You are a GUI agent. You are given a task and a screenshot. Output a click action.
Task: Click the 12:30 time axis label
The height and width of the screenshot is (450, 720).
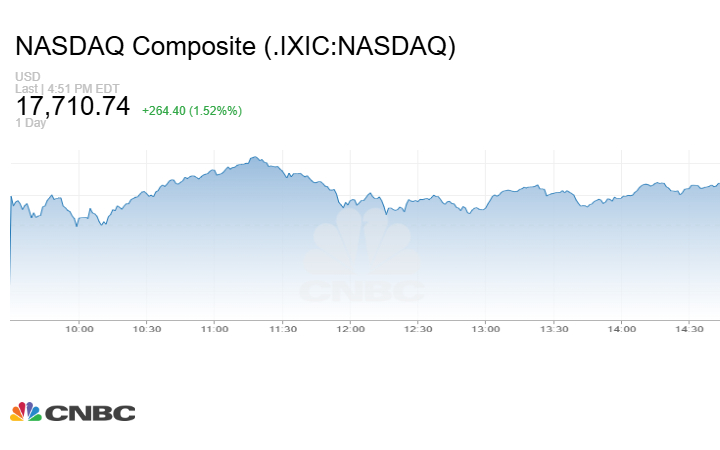[418, 329]
